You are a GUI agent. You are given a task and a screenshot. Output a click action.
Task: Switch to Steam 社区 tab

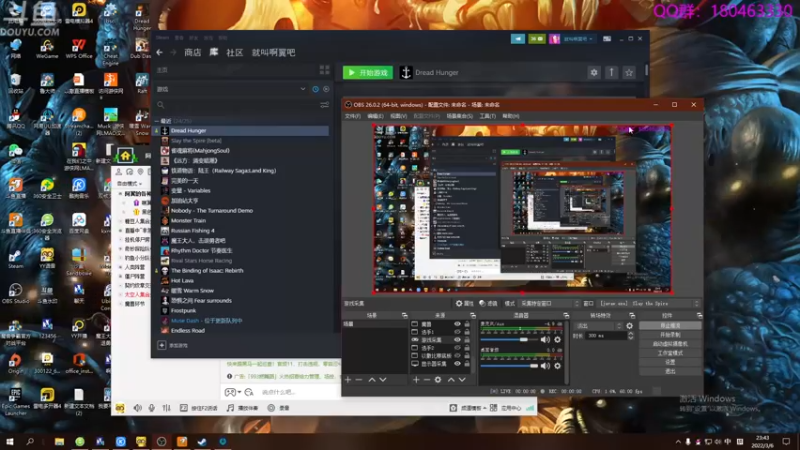[x=235, y=53]
